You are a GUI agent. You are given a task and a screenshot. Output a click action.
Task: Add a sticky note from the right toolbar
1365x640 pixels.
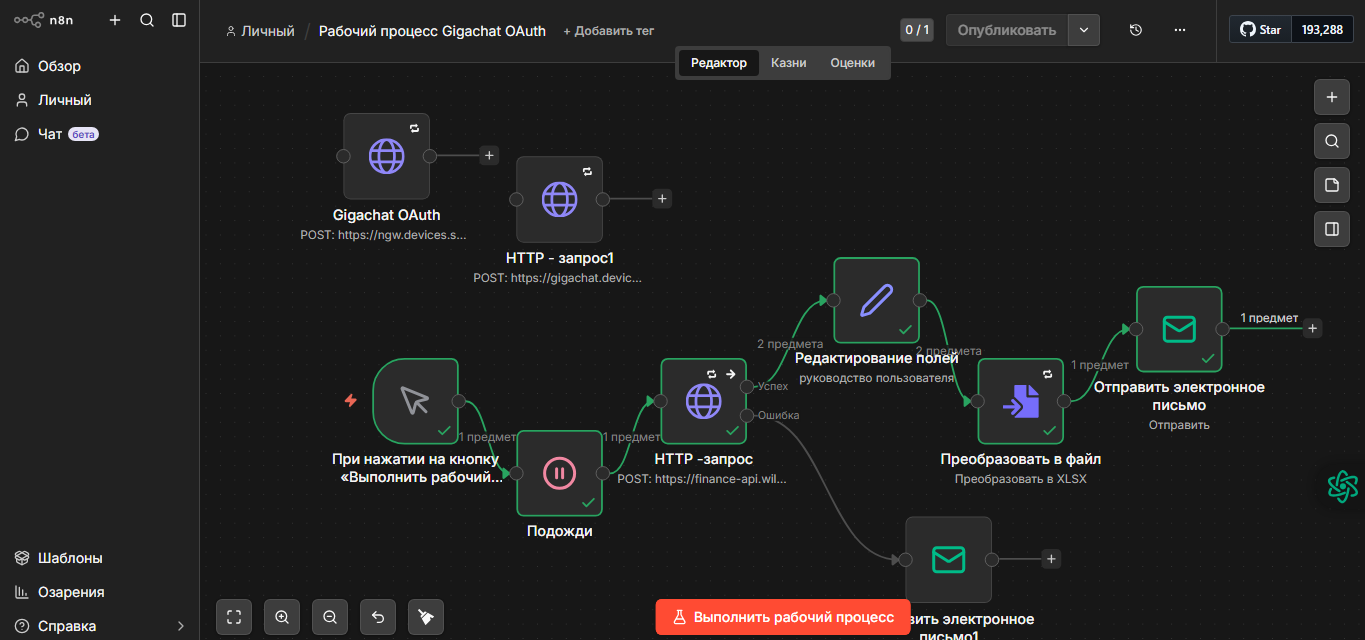(1331, 185)
